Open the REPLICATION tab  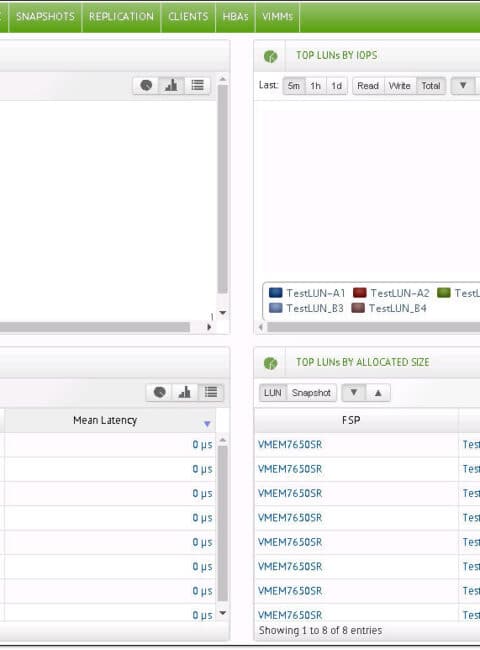click(x=121, y=17)
